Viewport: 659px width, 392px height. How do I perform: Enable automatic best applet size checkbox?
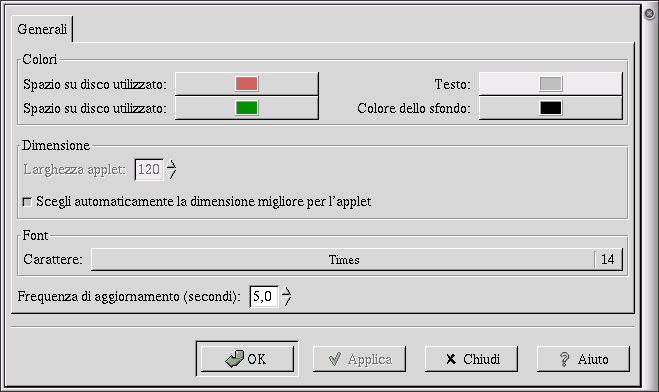(x=27, y=202)
